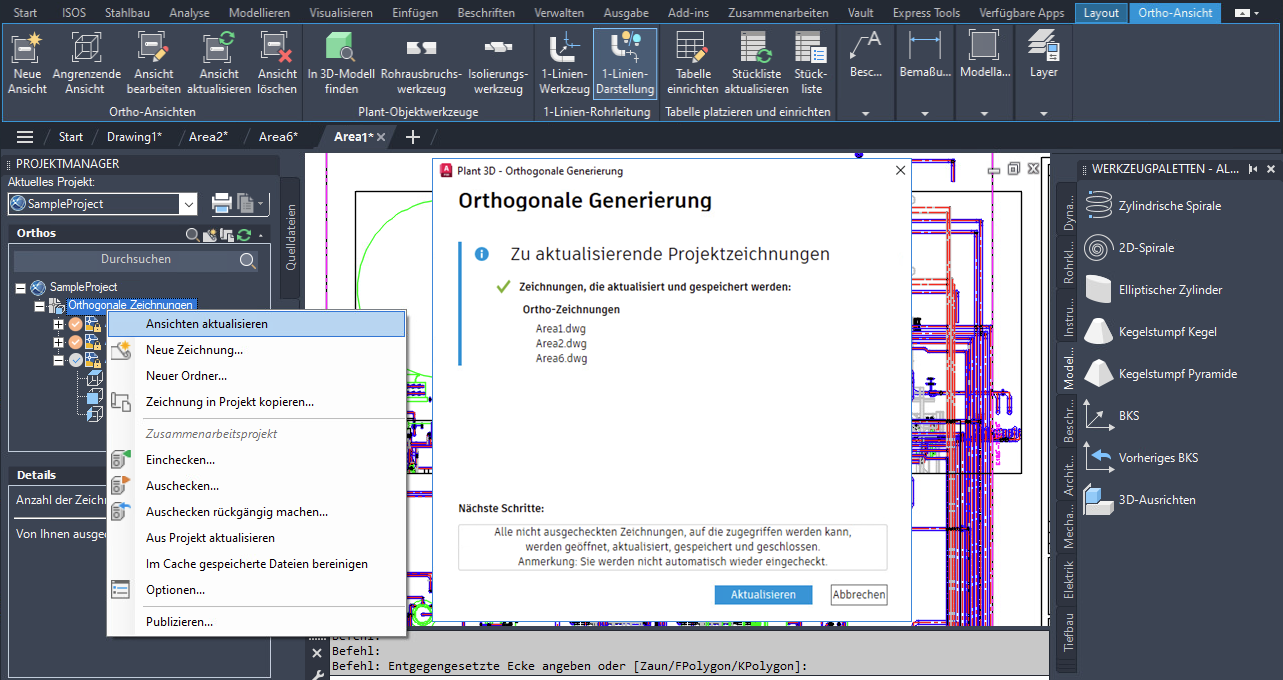Open the Beschriftung panel dropdown
This screenshot has width=1283, height=680.
pyautogui.click(x=866, y=113)
